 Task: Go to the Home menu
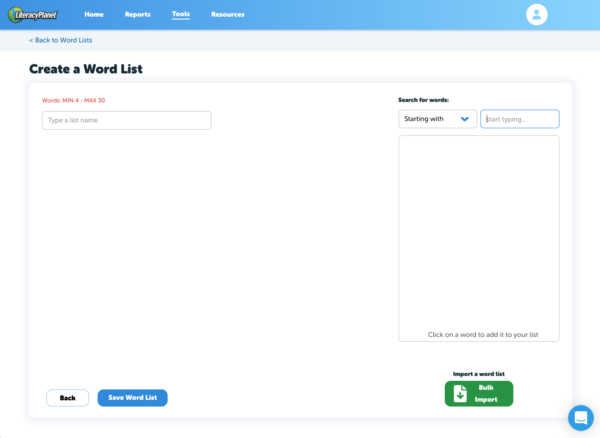(x=94, y=14)
